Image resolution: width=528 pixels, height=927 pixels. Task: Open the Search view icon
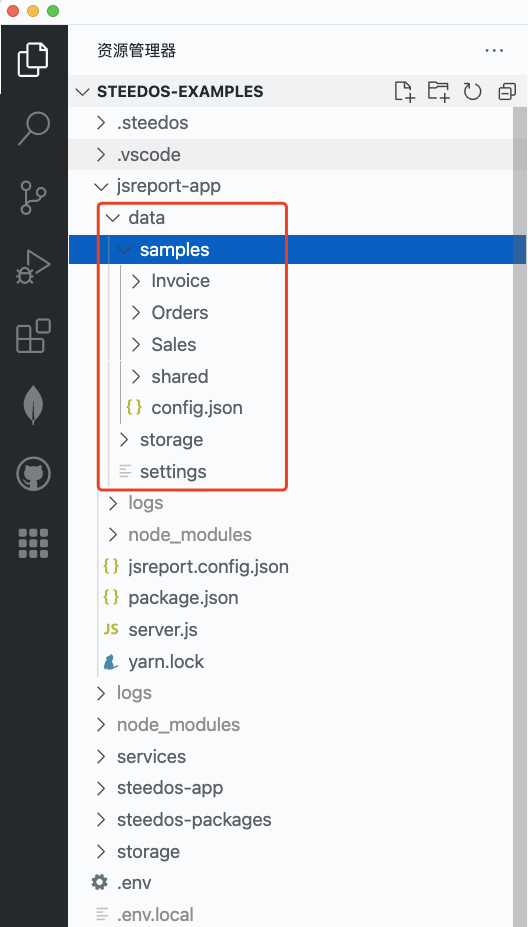[x=33, y=128]
